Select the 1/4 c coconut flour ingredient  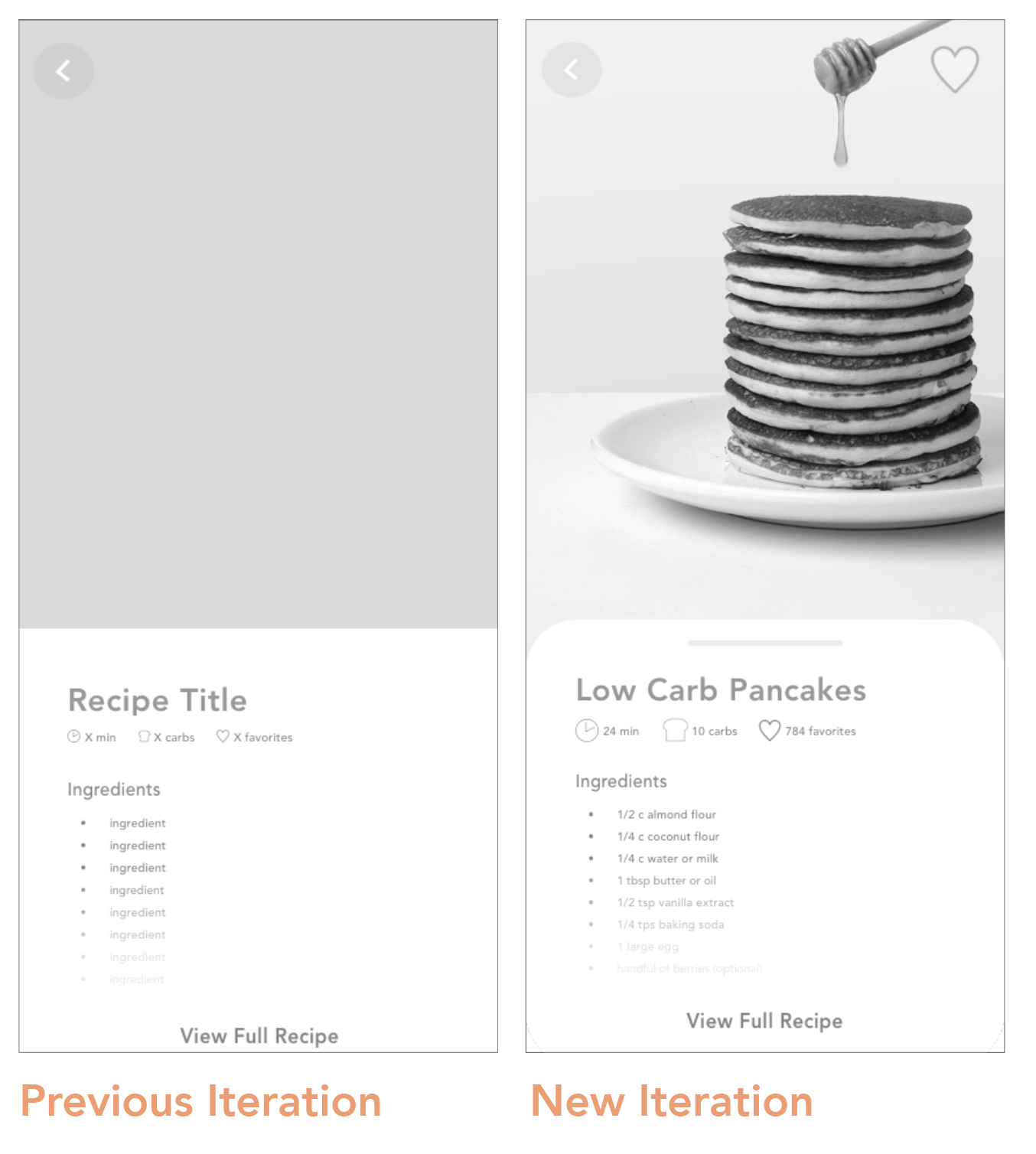point(668,836)
